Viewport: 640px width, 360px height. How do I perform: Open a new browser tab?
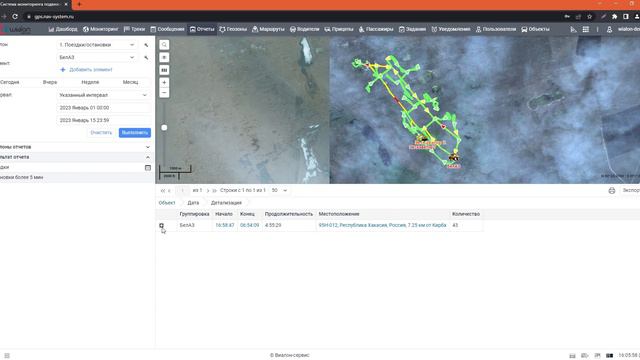[x=79, y=4]
